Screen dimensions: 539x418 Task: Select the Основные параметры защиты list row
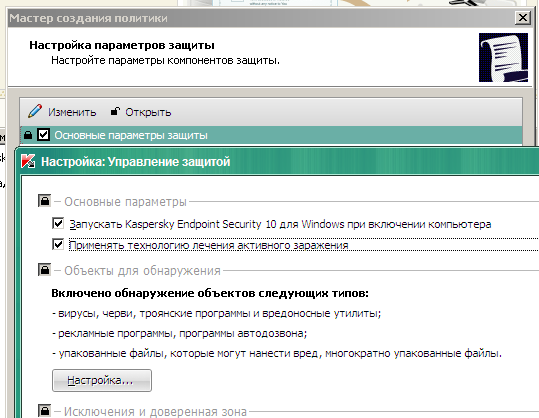pos(271,135)
